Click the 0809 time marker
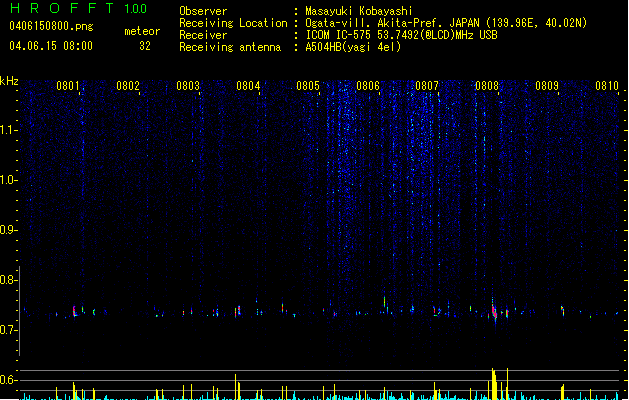629x400 pixels. 547,85
